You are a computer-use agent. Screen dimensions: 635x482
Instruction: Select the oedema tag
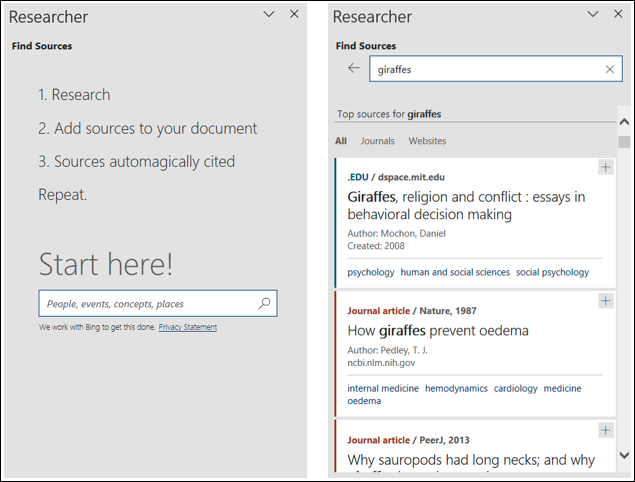(x=364, y=401)
